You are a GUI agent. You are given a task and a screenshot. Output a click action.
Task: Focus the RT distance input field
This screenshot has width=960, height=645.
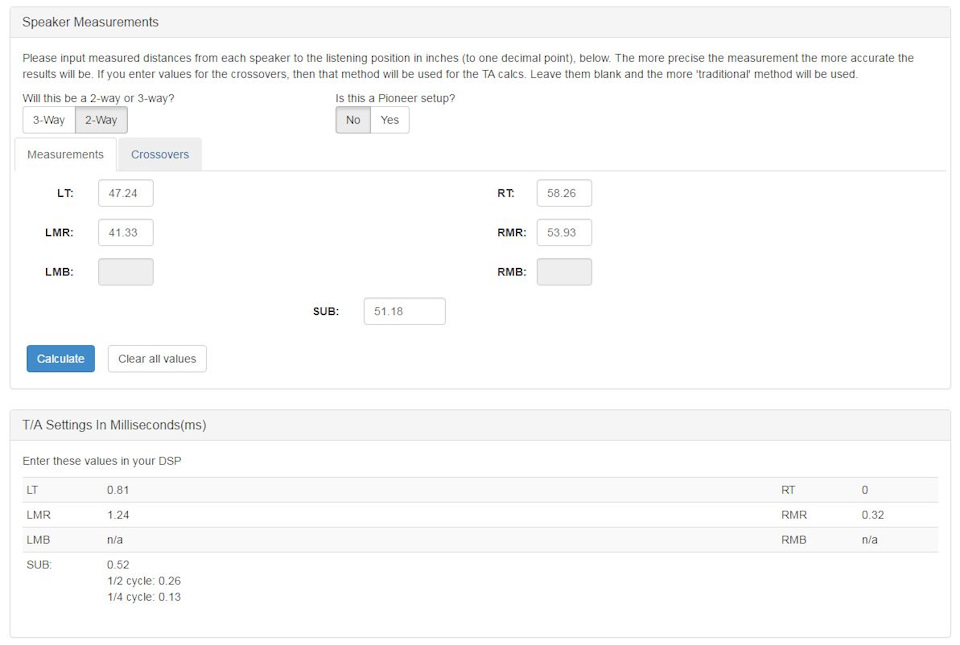click(x=564, y=193)
